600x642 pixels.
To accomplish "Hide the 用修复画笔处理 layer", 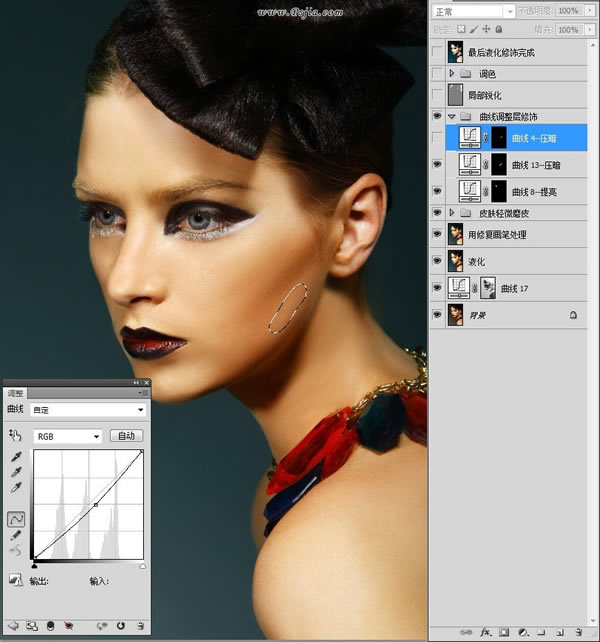I will 437,234.
